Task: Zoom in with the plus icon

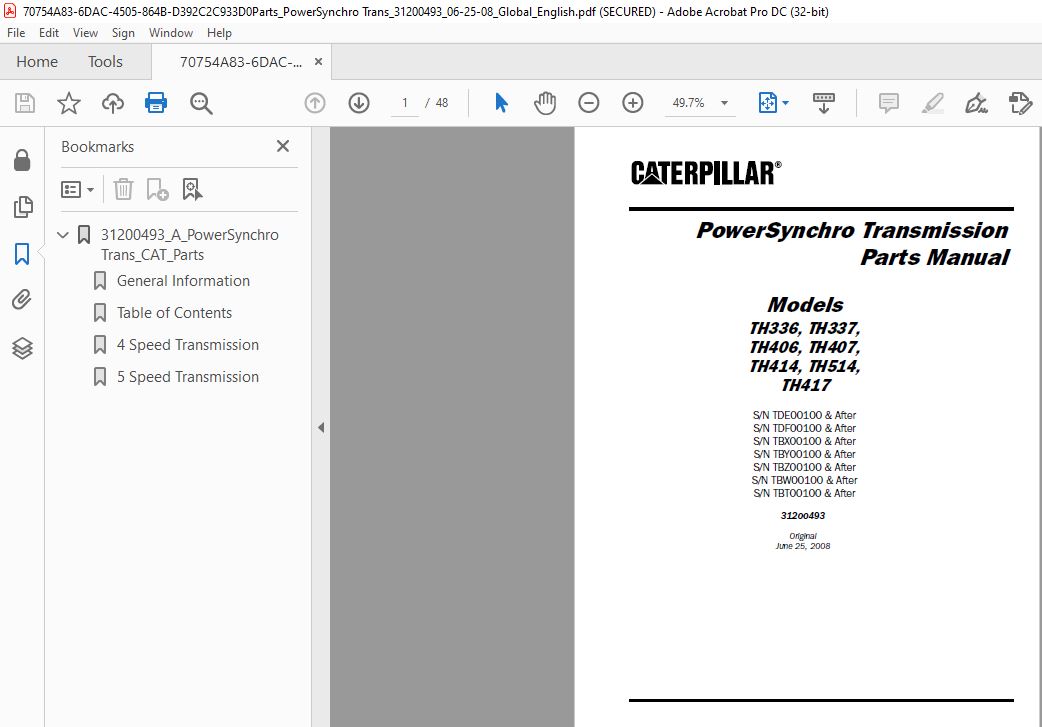Action: point(633,103)
